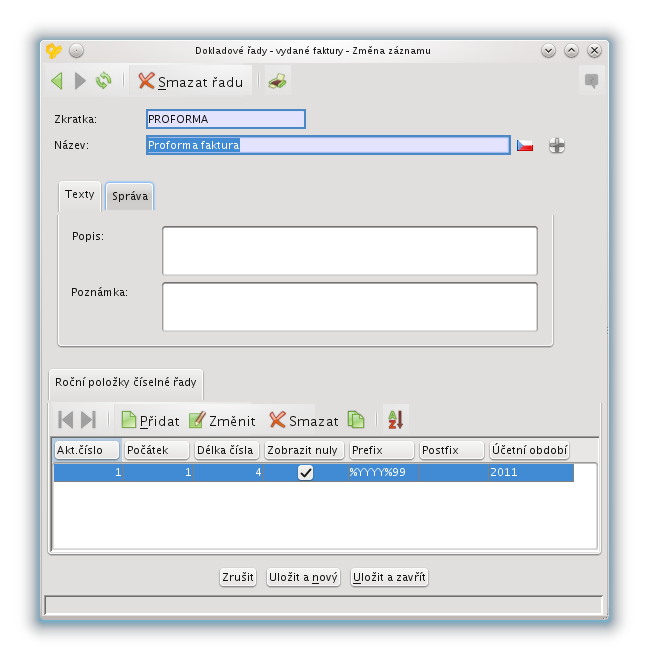Copy the yearly item with the duplicate icon
649x660 pixels.
pyautogui.click(x=356, y=420)
